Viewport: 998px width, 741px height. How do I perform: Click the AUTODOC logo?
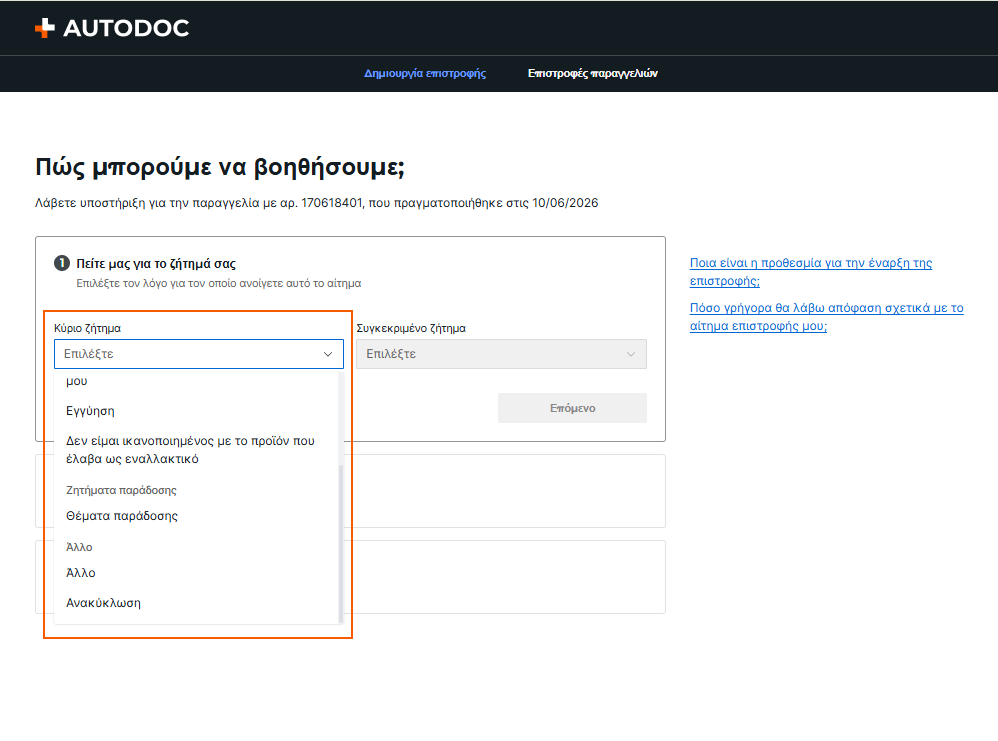pyautogui.click(x=112, y=28)
